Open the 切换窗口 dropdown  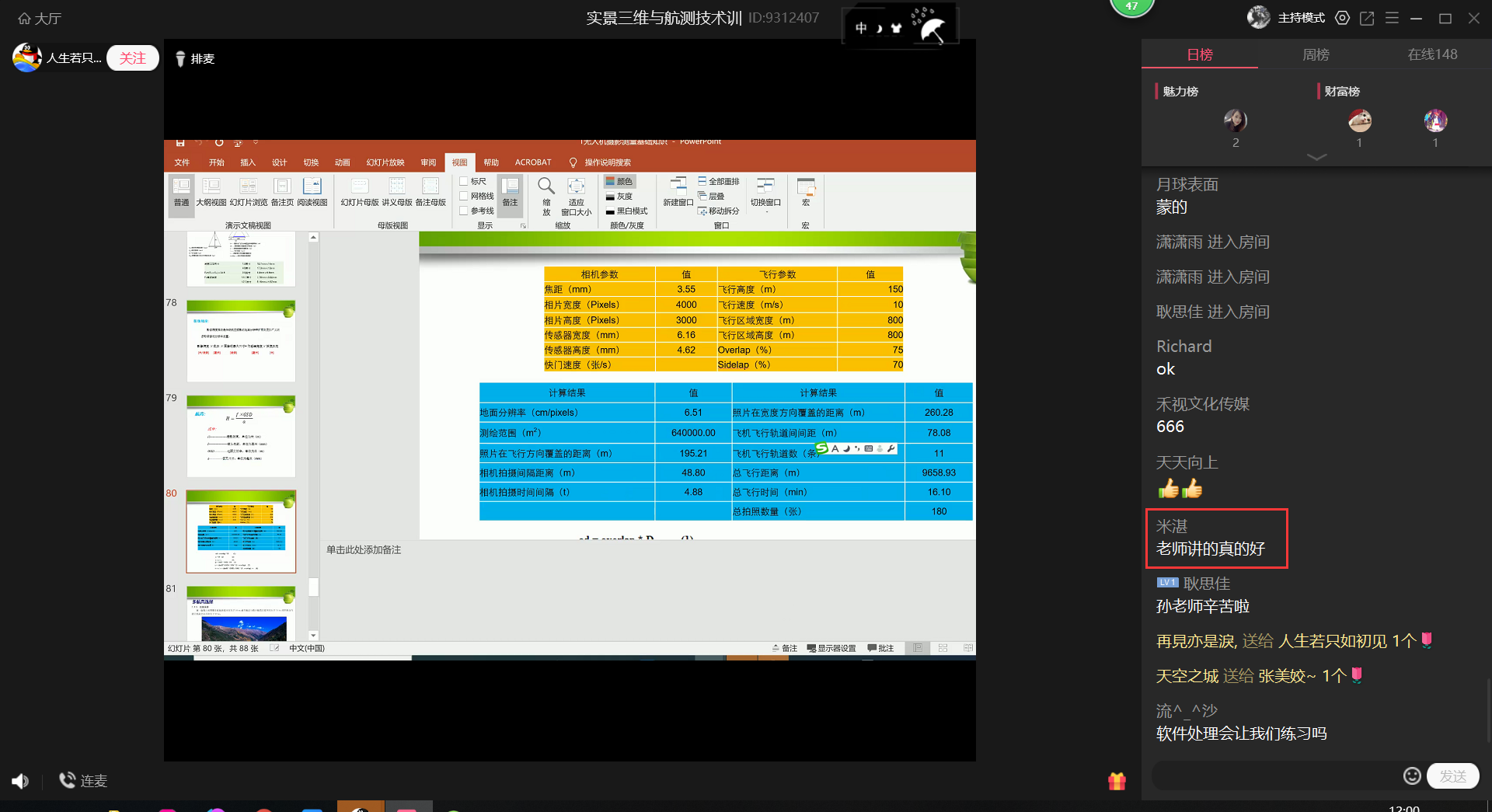(765, 193)
